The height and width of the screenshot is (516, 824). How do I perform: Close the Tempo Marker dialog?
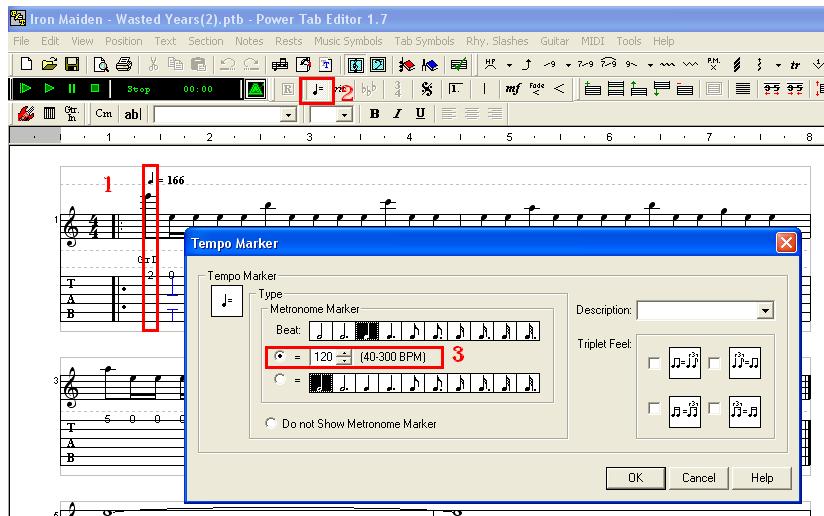(786, 243)
